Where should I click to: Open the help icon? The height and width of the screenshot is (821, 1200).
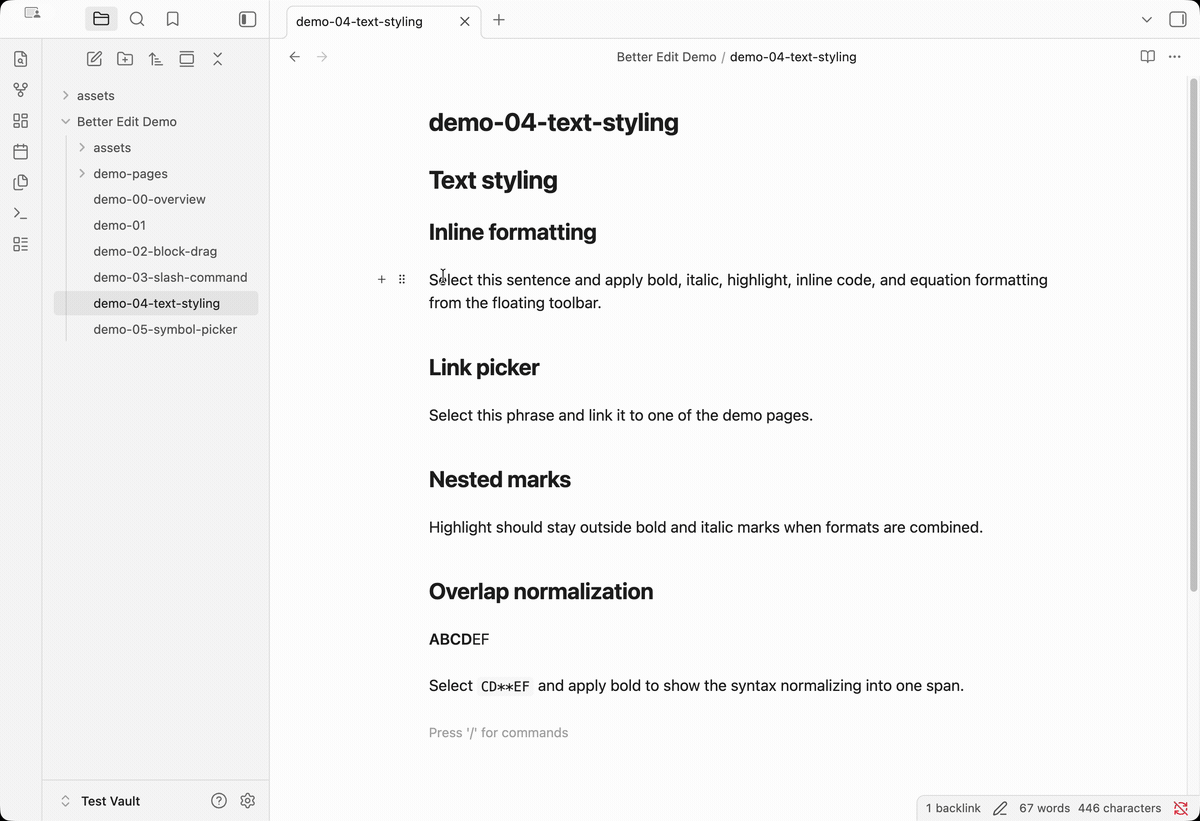pos(219,801)
